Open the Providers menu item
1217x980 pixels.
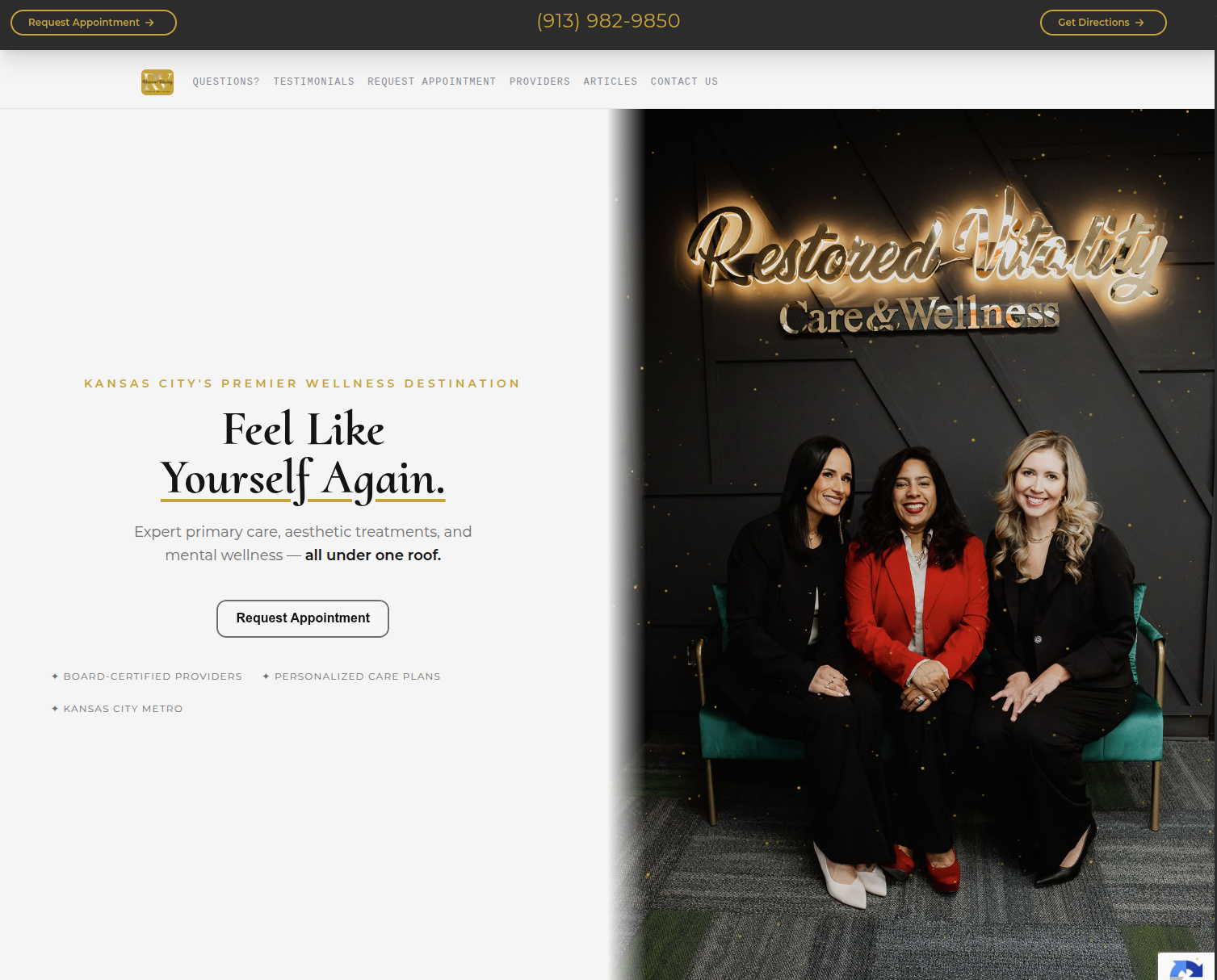click(539, 82)
